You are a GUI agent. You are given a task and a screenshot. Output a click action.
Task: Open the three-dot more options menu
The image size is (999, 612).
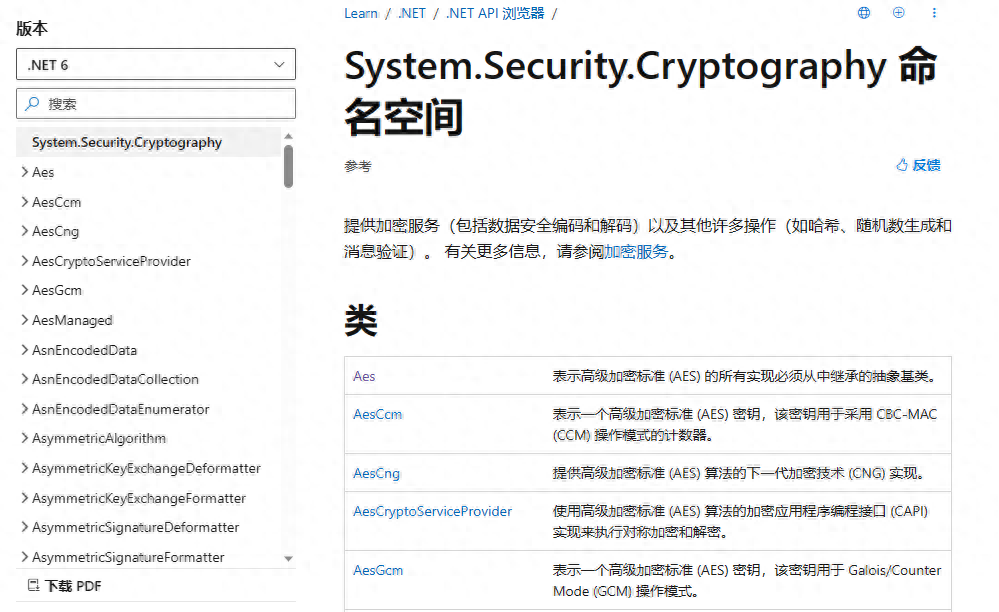[x=934, y=13]
